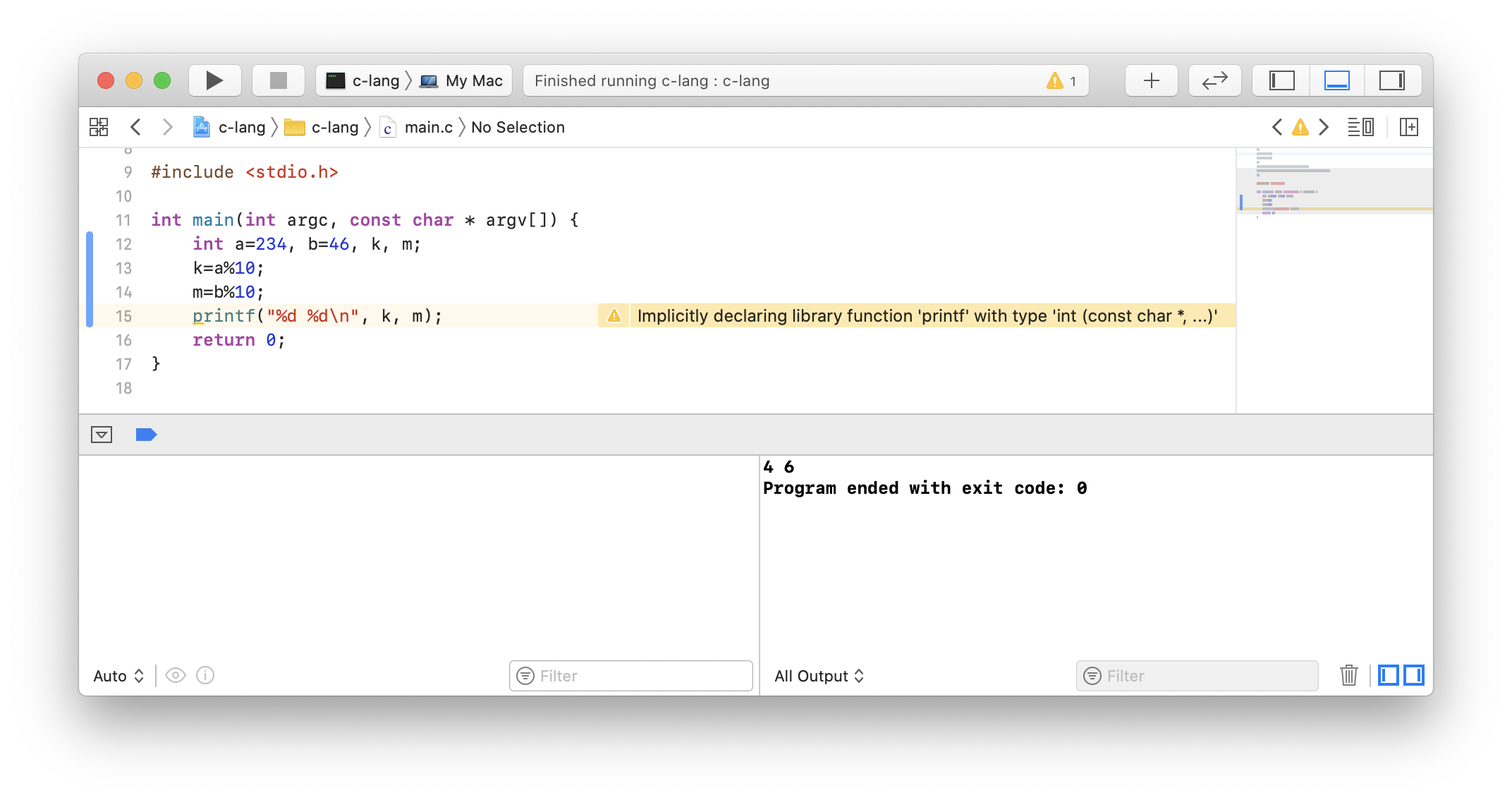Click the code review arrows icon
1512x800 pixels.
click(x=1214, y=80)
